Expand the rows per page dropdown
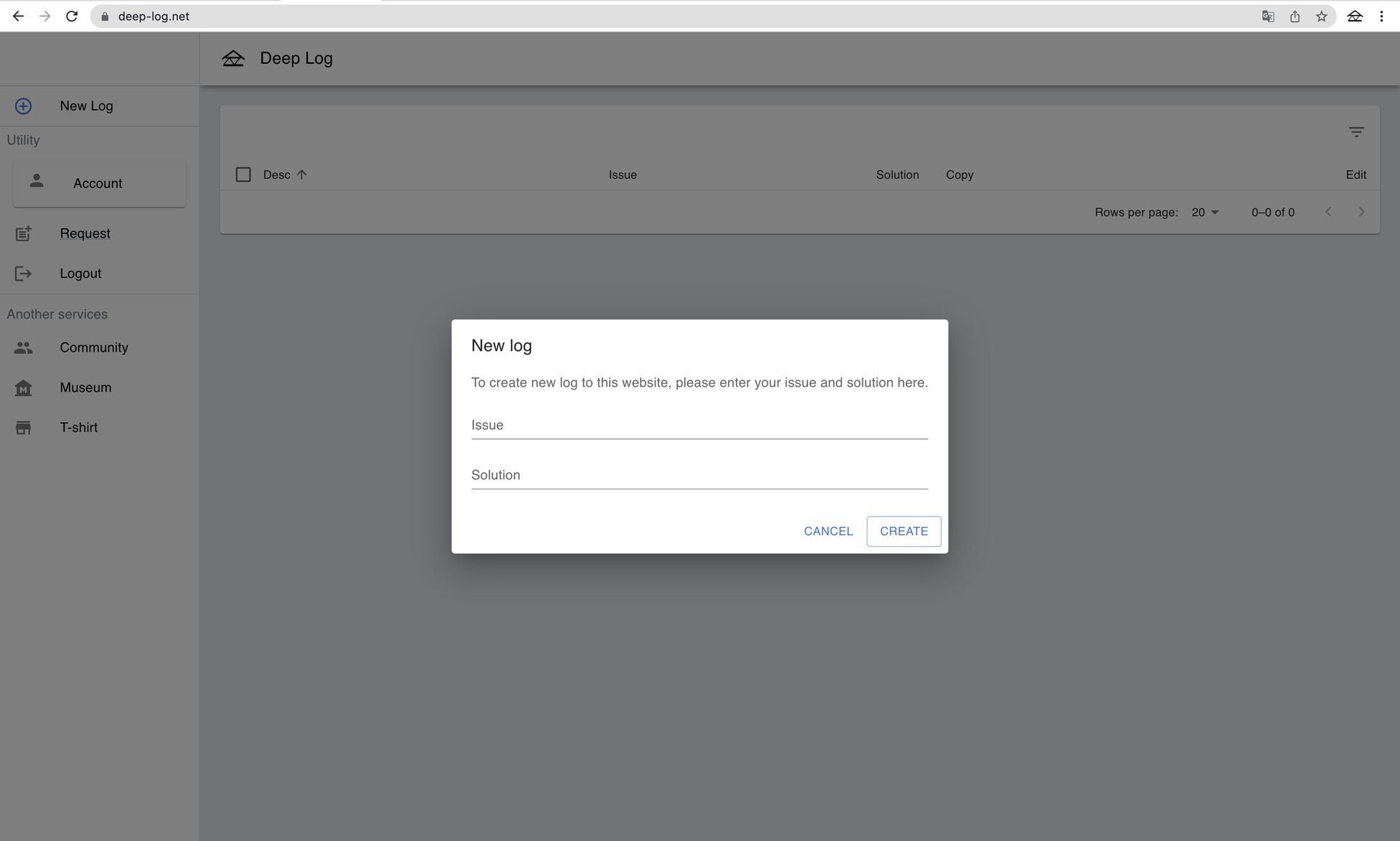This screenshot has height=841, width=1400. (1205, 212)
